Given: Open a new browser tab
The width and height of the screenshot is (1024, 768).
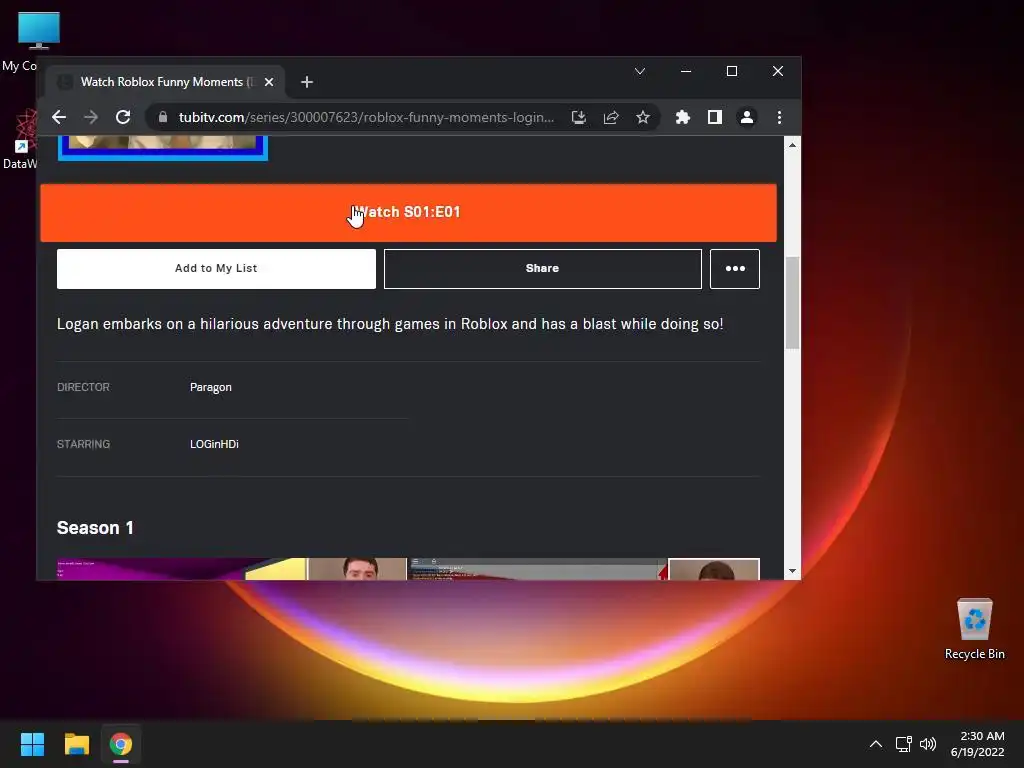Looking at the screenshot, I should [307, 82].
